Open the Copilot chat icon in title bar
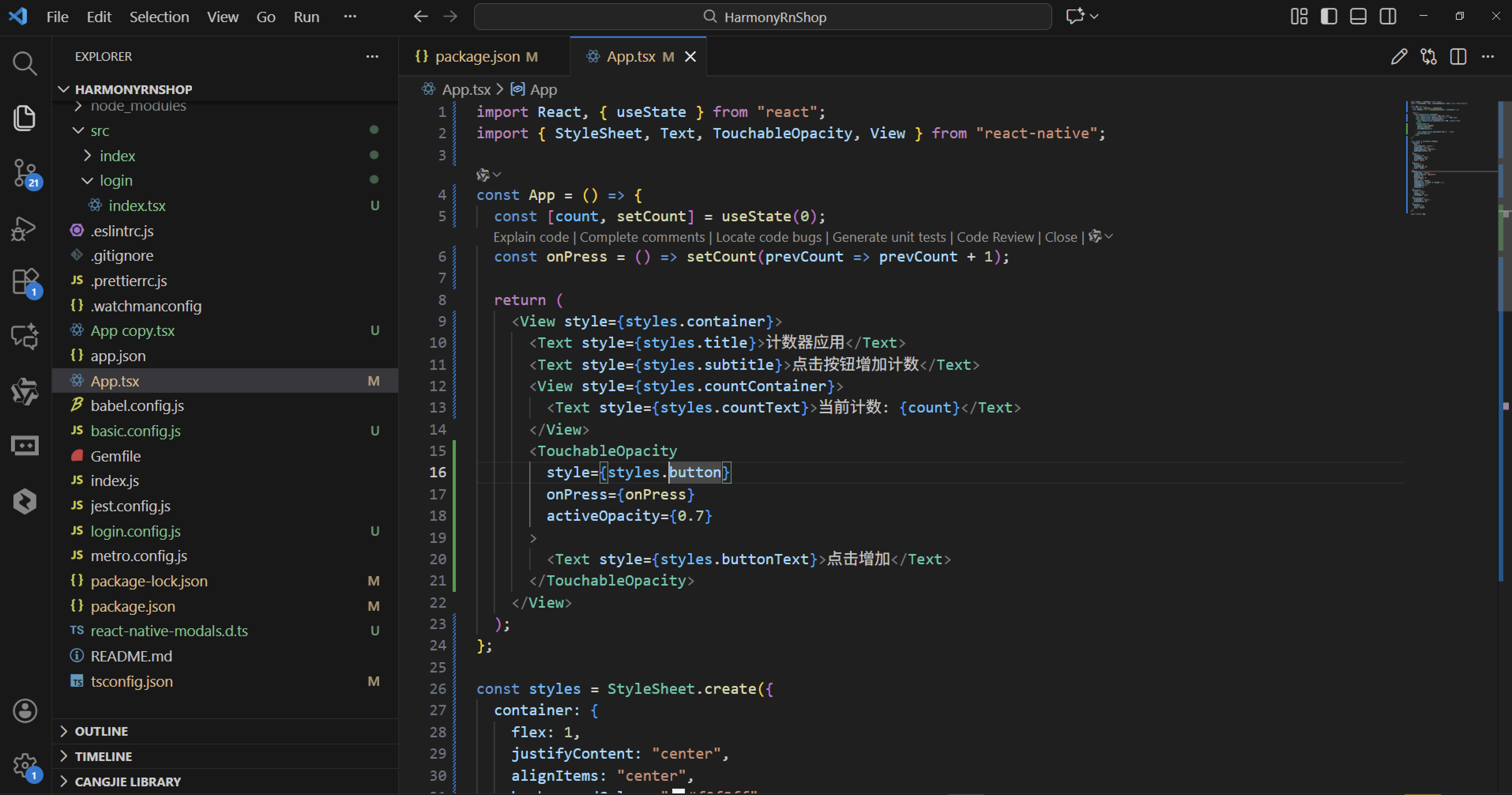Screen dimensions: 1512x795 1075,17
